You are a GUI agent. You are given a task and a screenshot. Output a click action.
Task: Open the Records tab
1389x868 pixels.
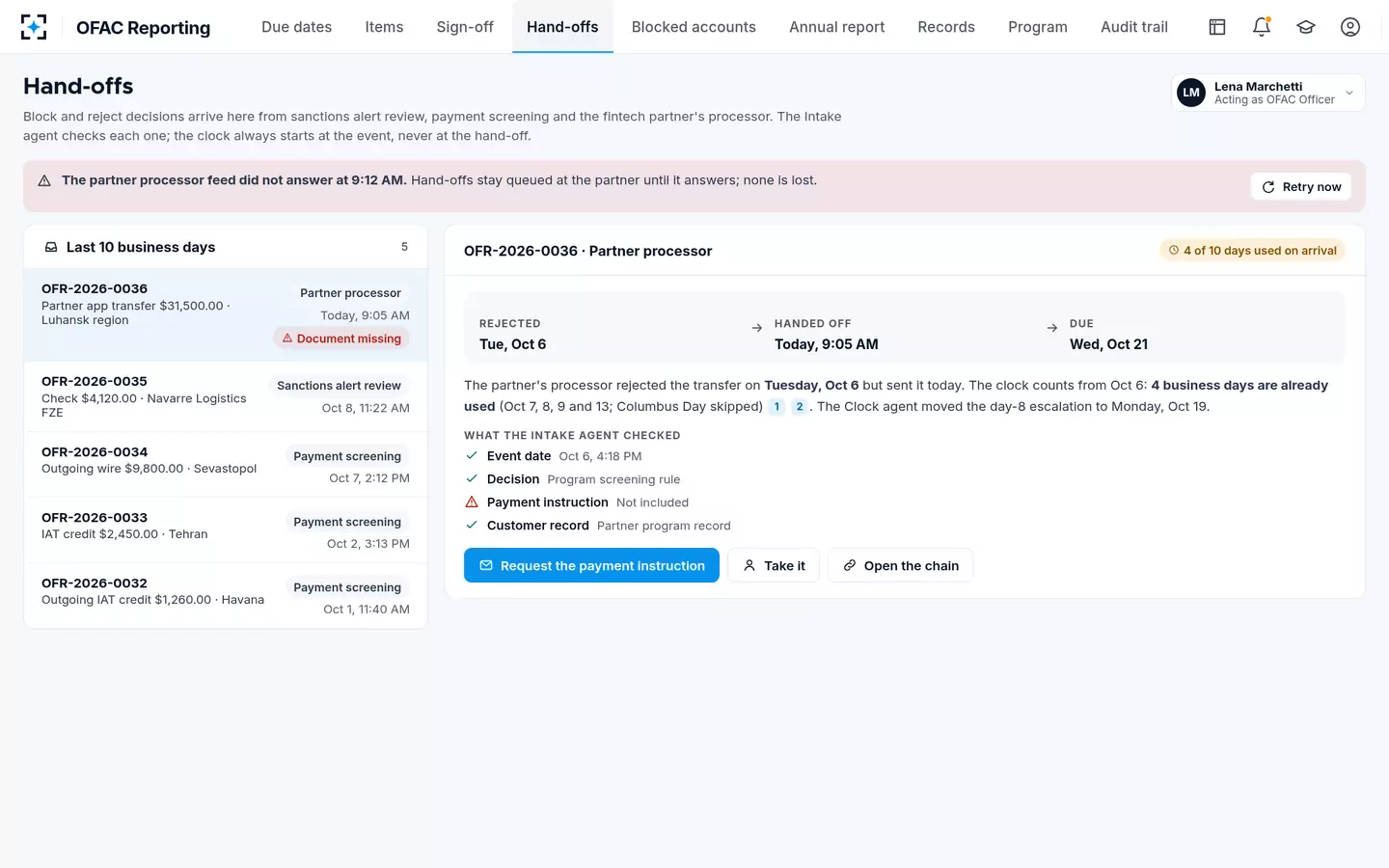[946, 27]
